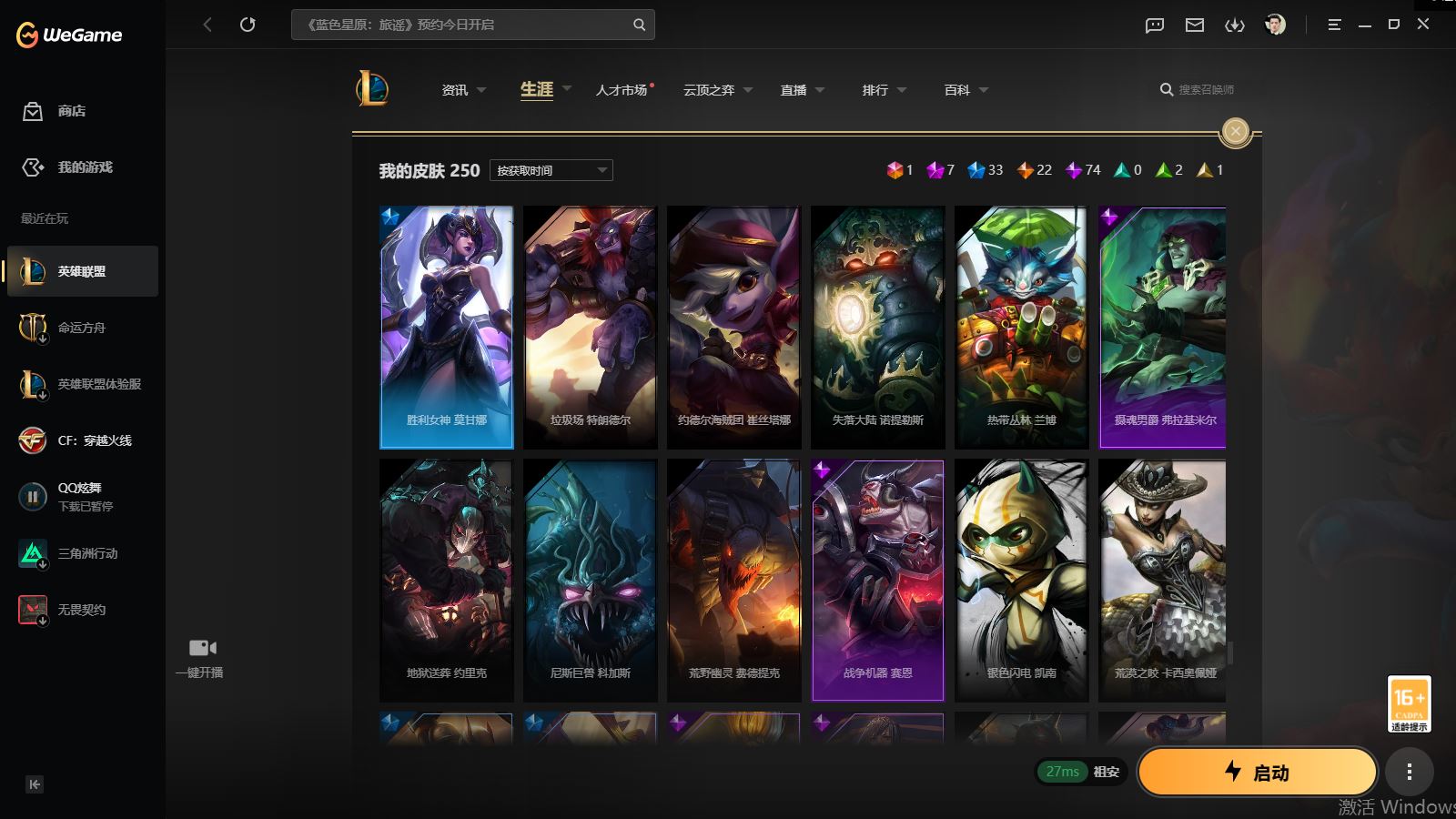Click the user profile avatar

click(x=1275, y=25)
